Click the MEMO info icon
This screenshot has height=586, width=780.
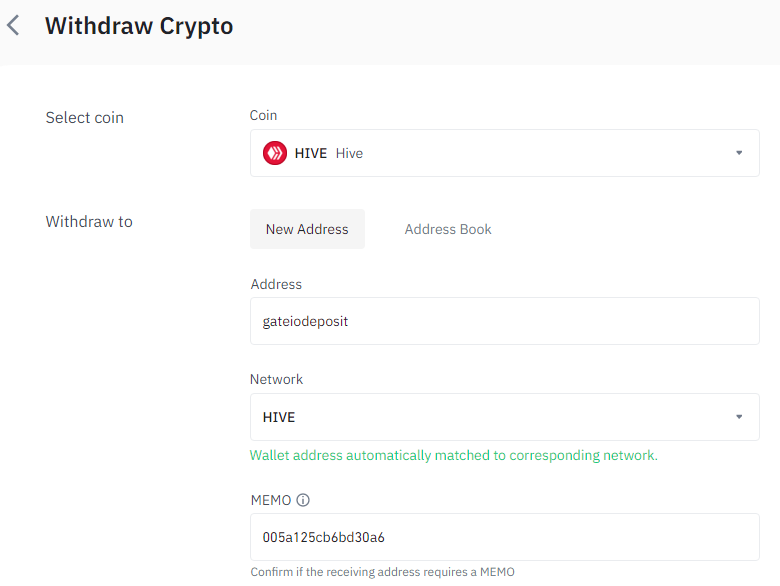(303, 500)
